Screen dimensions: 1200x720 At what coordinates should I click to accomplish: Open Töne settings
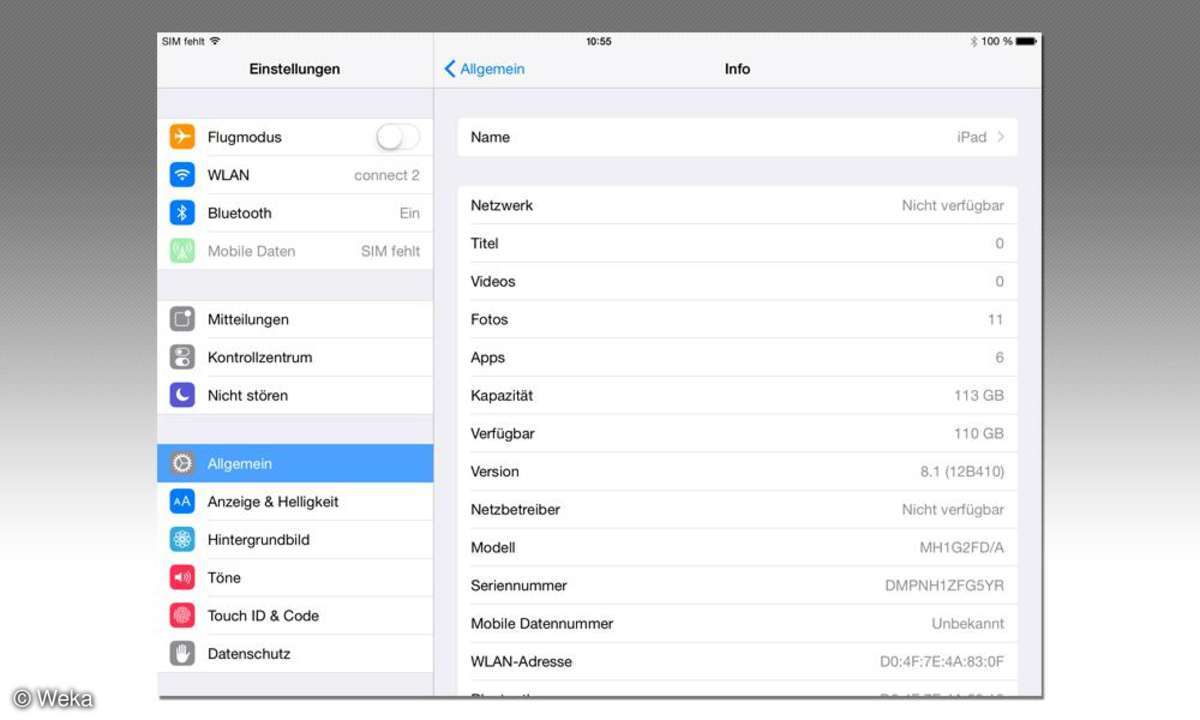[295, 577]
